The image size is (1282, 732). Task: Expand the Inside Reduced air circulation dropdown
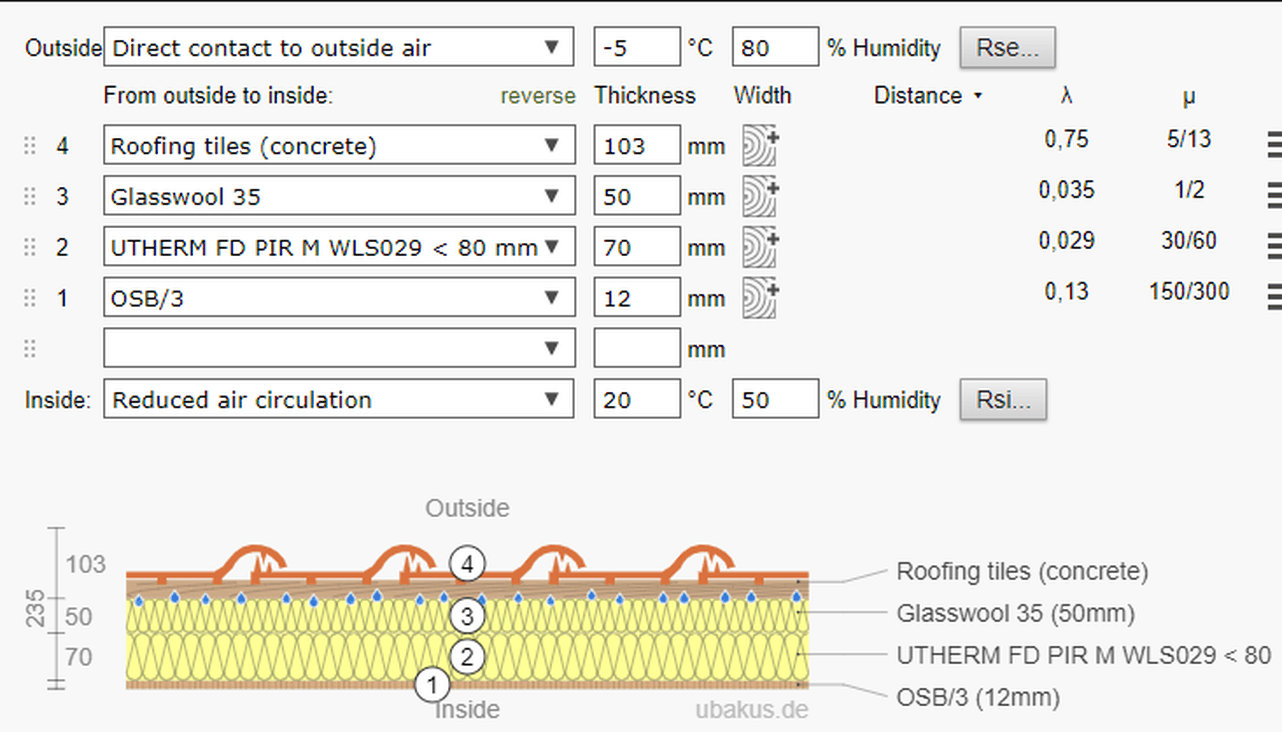(338, 400)
